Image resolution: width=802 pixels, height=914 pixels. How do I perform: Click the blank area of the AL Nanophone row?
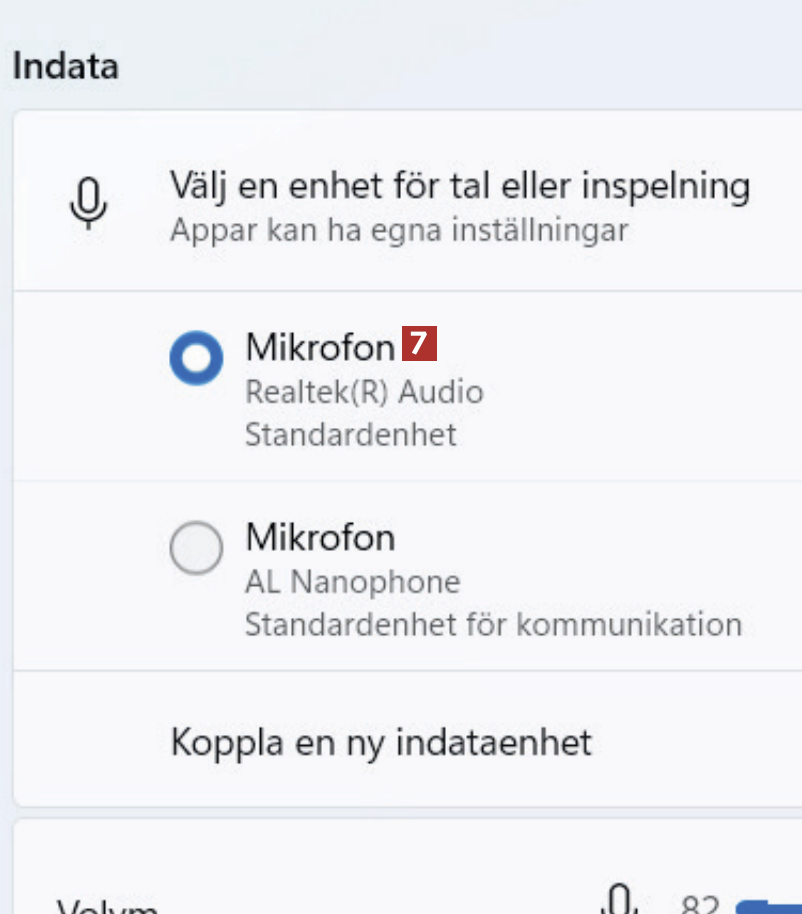[620, 560]
